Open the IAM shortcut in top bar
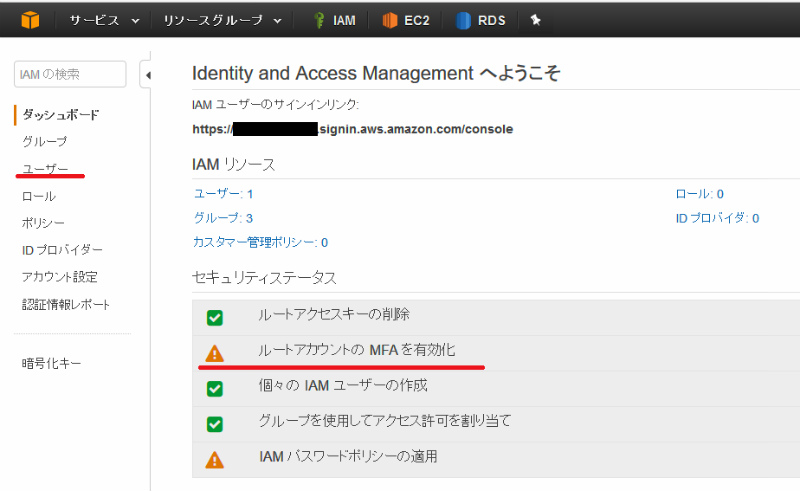 (x=333, y=20)
